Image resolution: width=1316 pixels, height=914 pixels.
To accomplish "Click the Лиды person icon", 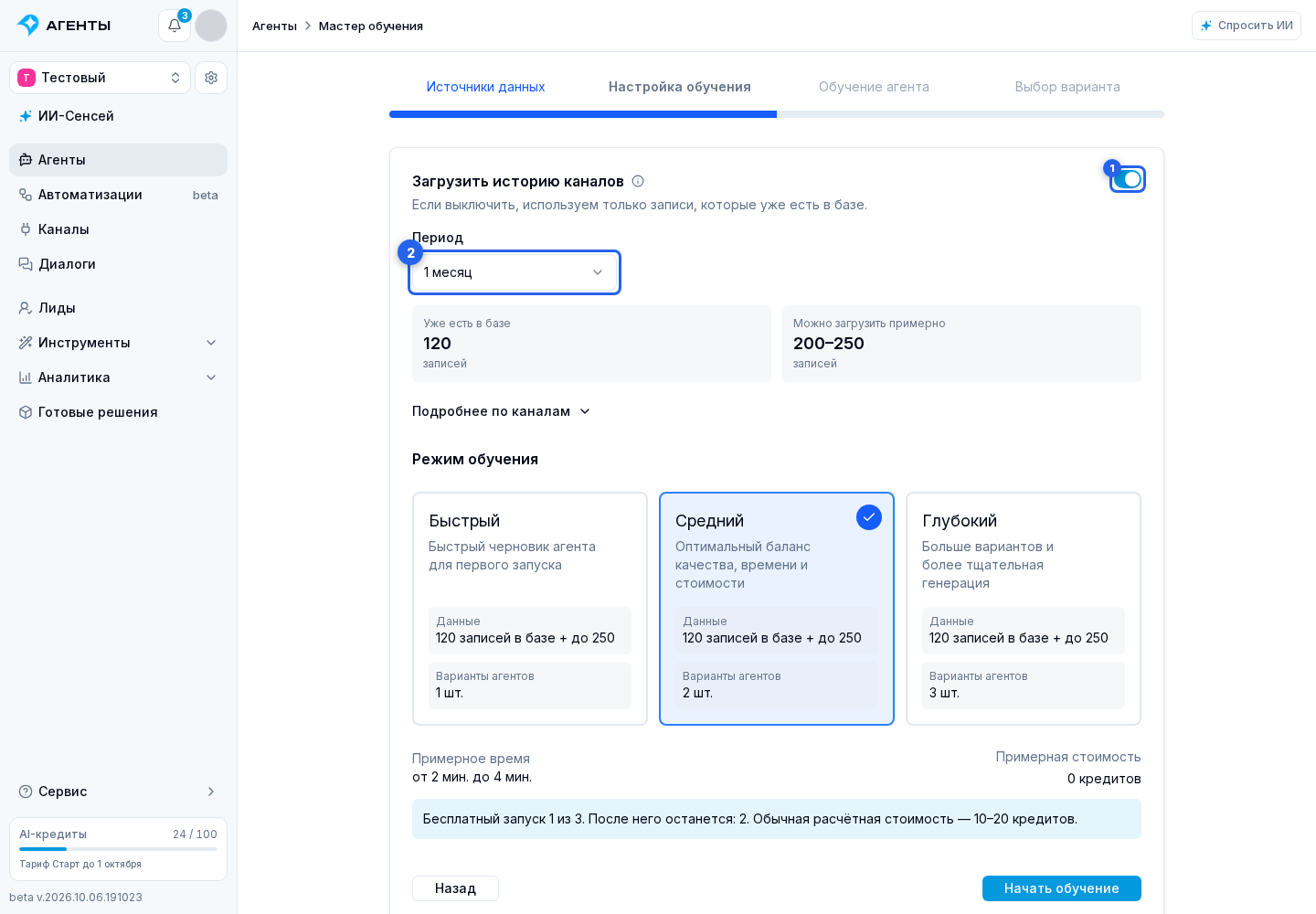I will pyautogui.click(x=26, y=308).
